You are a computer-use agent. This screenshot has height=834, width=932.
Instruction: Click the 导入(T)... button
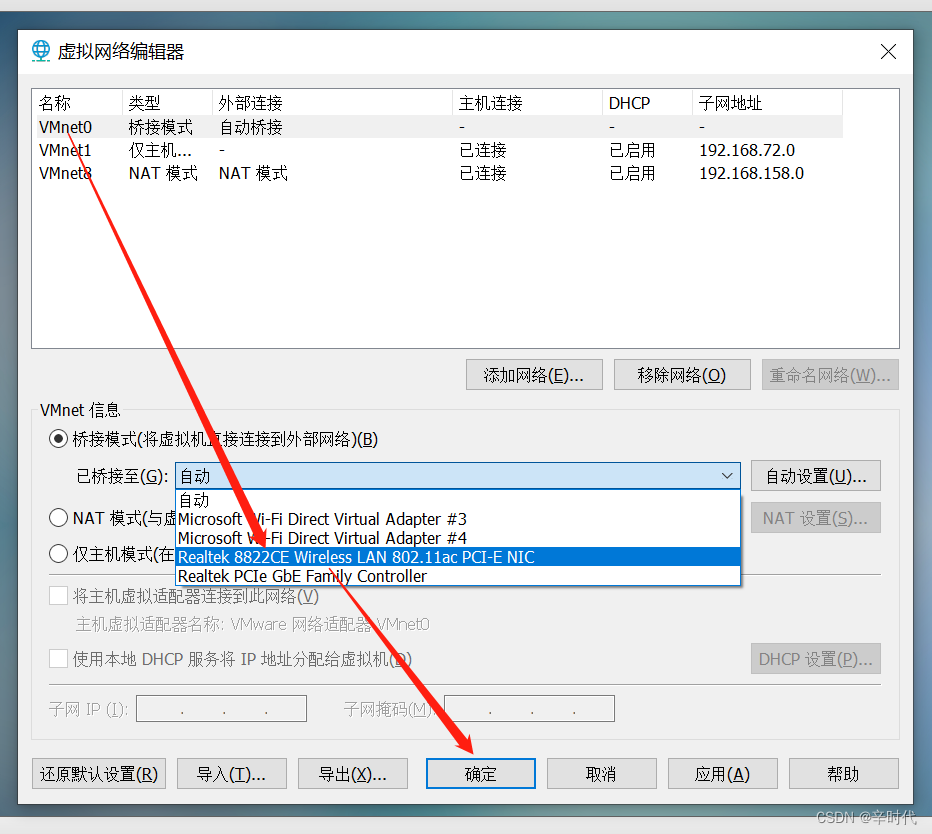[232, 773]
